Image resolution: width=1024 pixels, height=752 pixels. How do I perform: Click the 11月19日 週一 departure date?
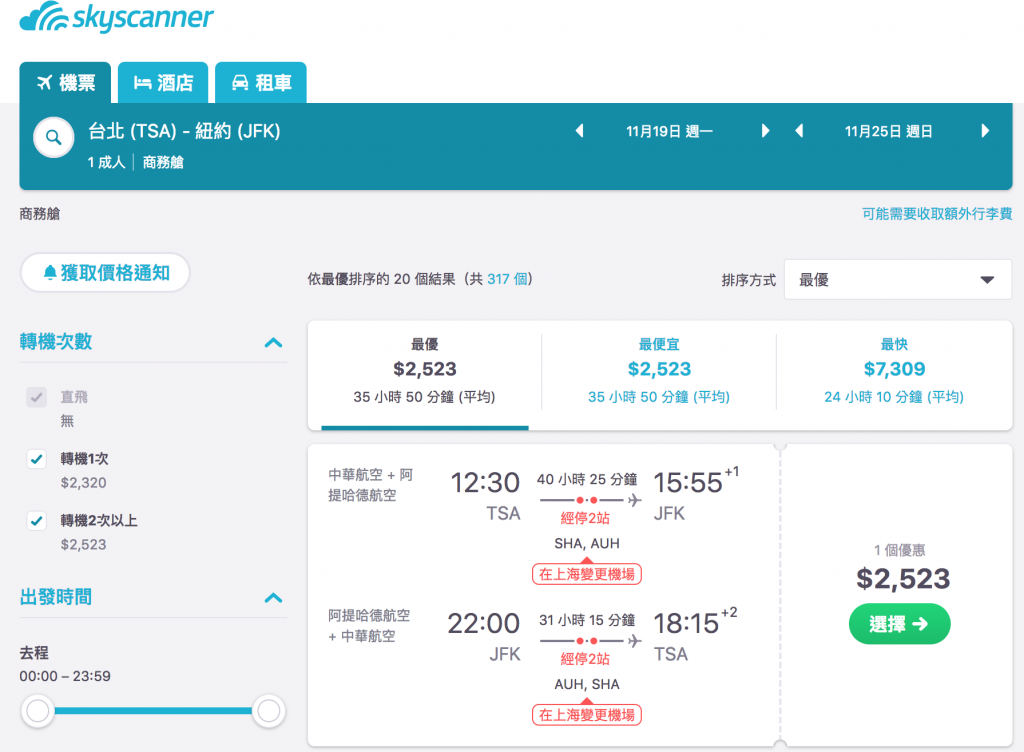click(x=669, y=131)
